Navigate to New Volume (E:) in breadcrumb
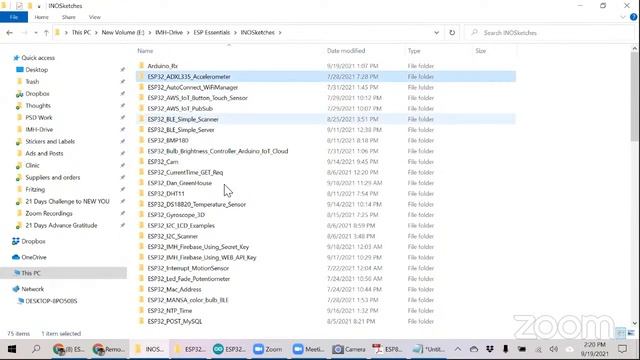The height and width of the screenshot is (360, 640). (123, 33)
